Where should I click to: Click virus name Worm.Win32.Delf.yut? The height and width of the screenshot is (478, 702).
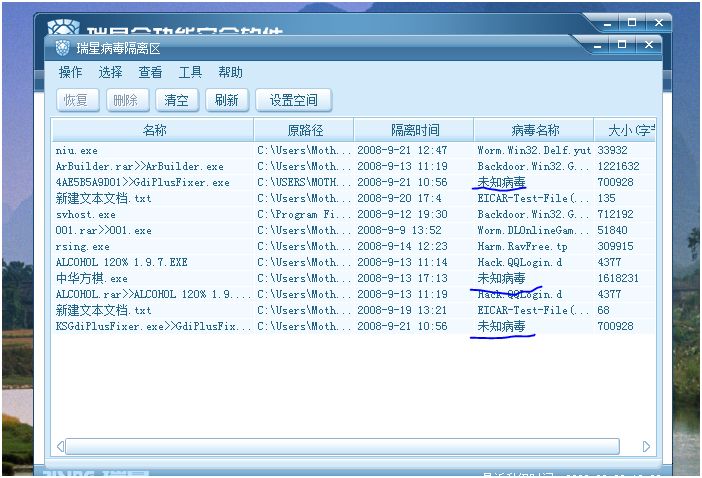point(534,150)
